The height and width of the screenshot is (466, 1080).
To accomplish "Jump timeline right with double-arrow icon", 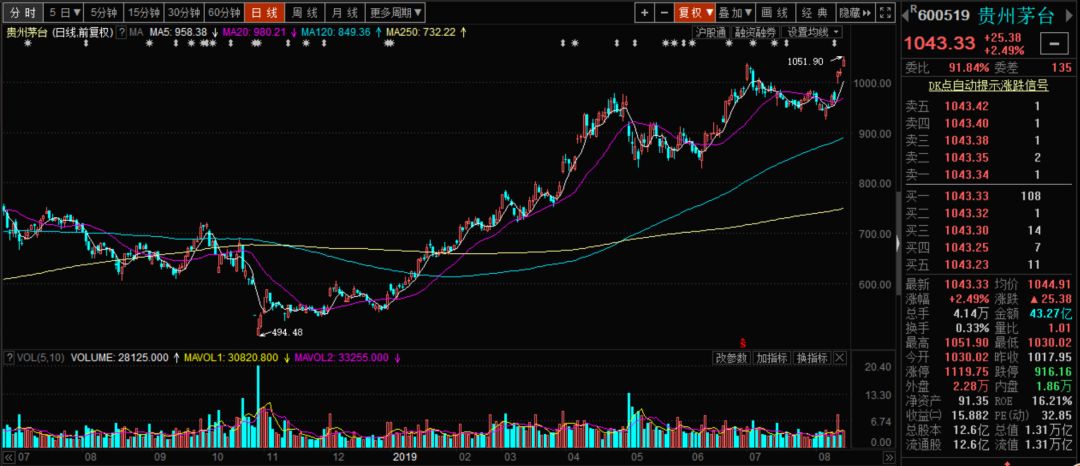I will [x=888, y=457].
